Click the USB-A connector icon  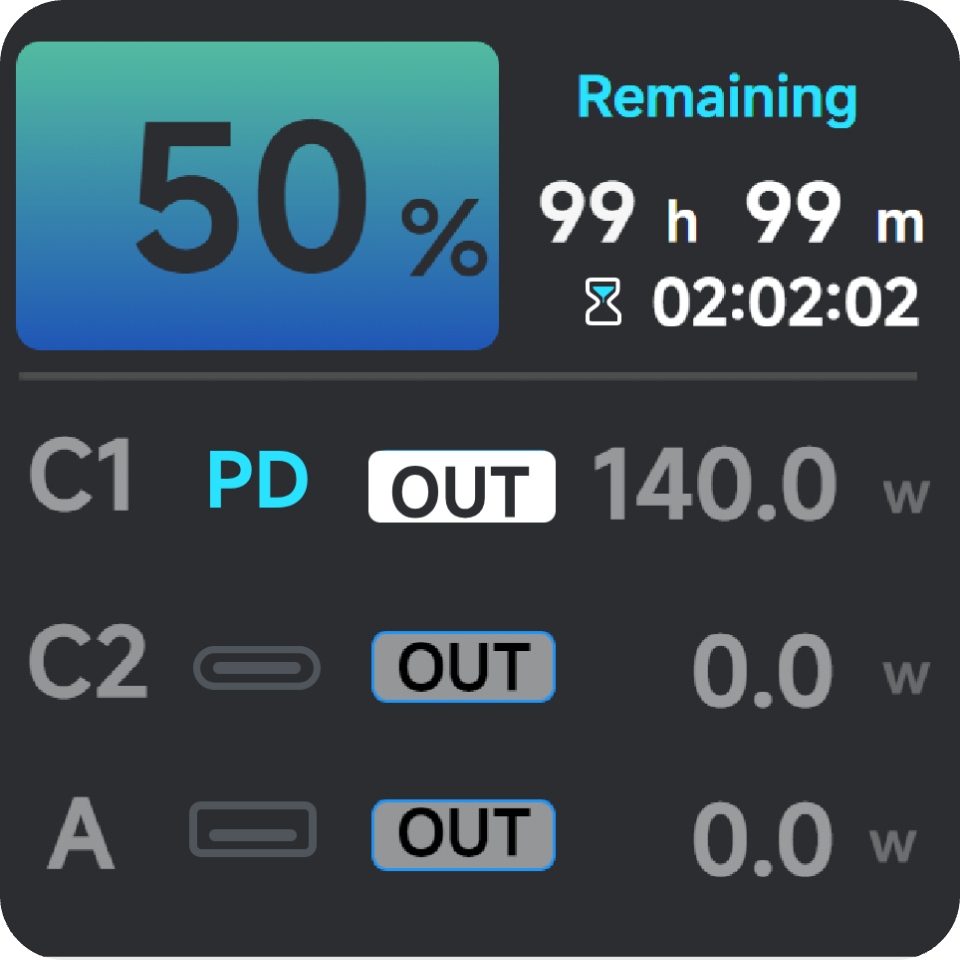click(x=253, y=830)
